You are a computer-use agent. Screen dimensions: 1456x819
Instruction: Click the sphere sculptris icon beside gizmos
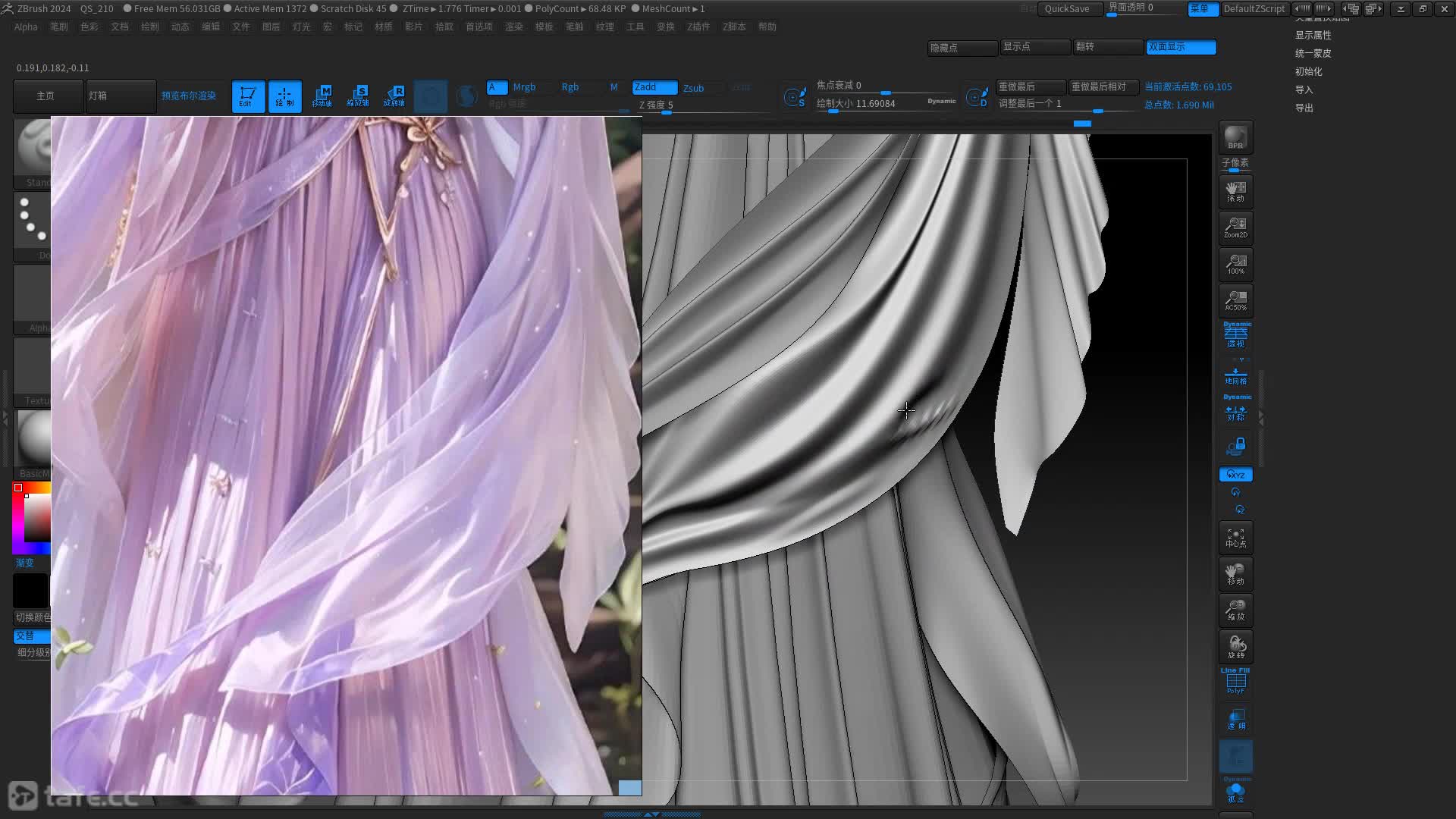[431, 96]
